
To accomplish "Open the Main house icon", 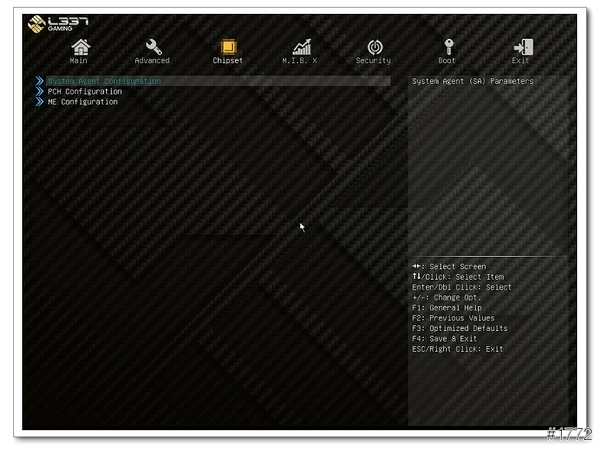I will [81, 47].
